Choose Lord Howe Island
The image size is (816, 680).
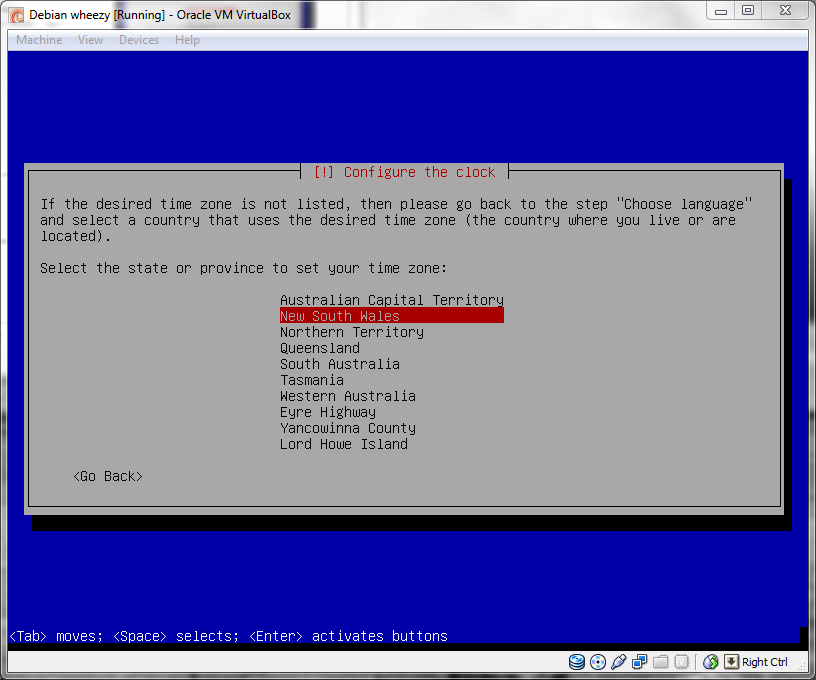(343, 444)
